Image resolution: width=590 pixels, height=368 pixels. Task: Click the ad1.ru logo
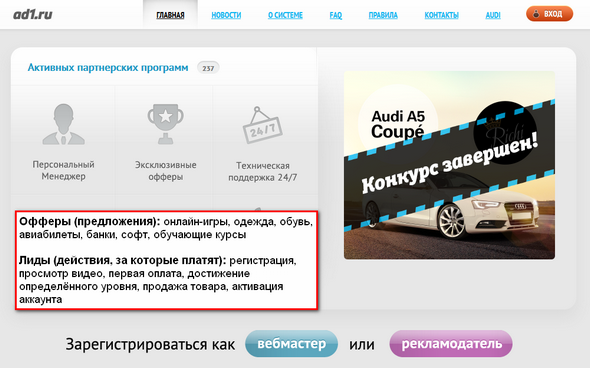(33, 15)
